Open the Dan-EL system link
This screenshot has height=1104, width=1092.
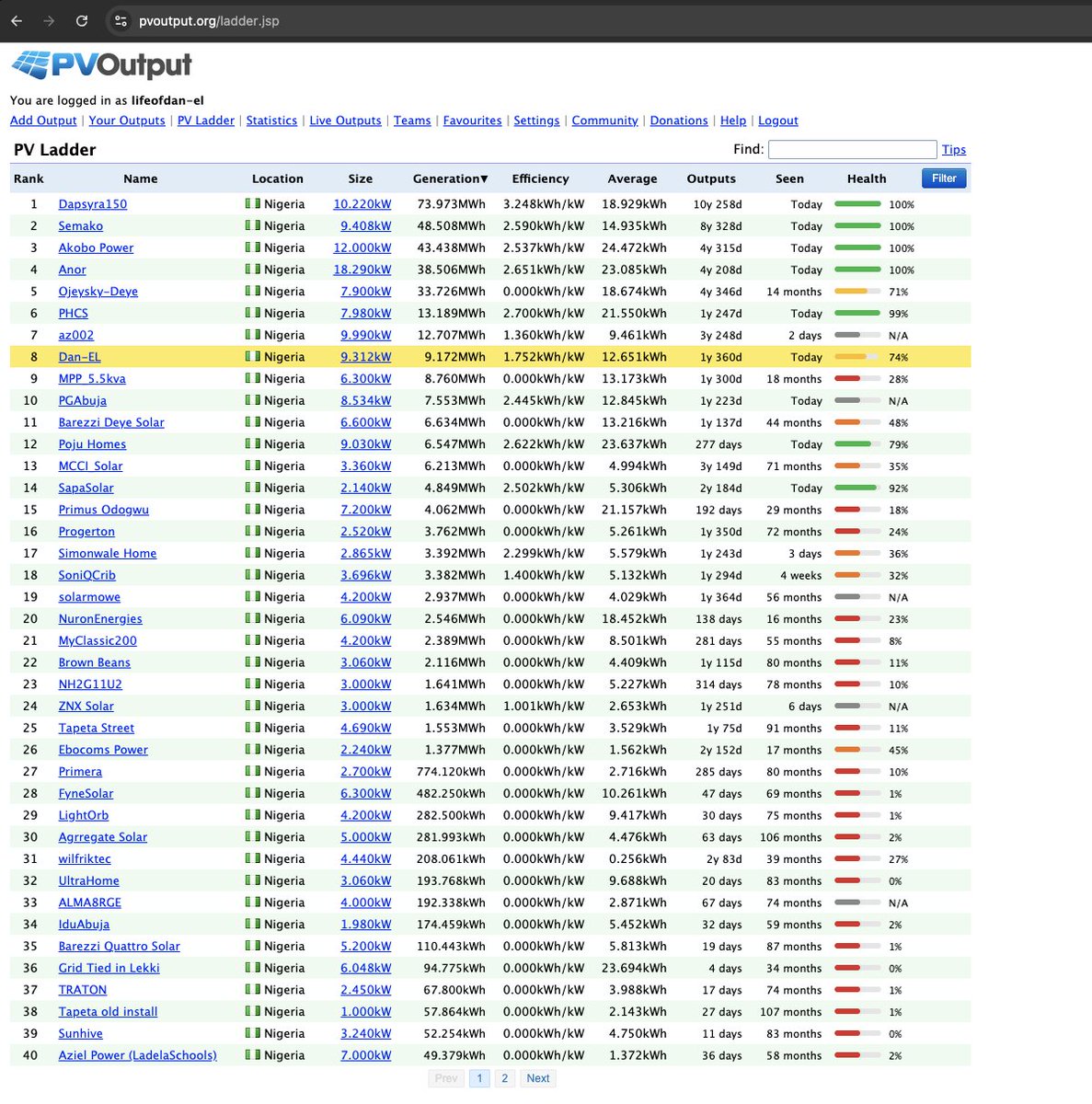tap(79, 357)
